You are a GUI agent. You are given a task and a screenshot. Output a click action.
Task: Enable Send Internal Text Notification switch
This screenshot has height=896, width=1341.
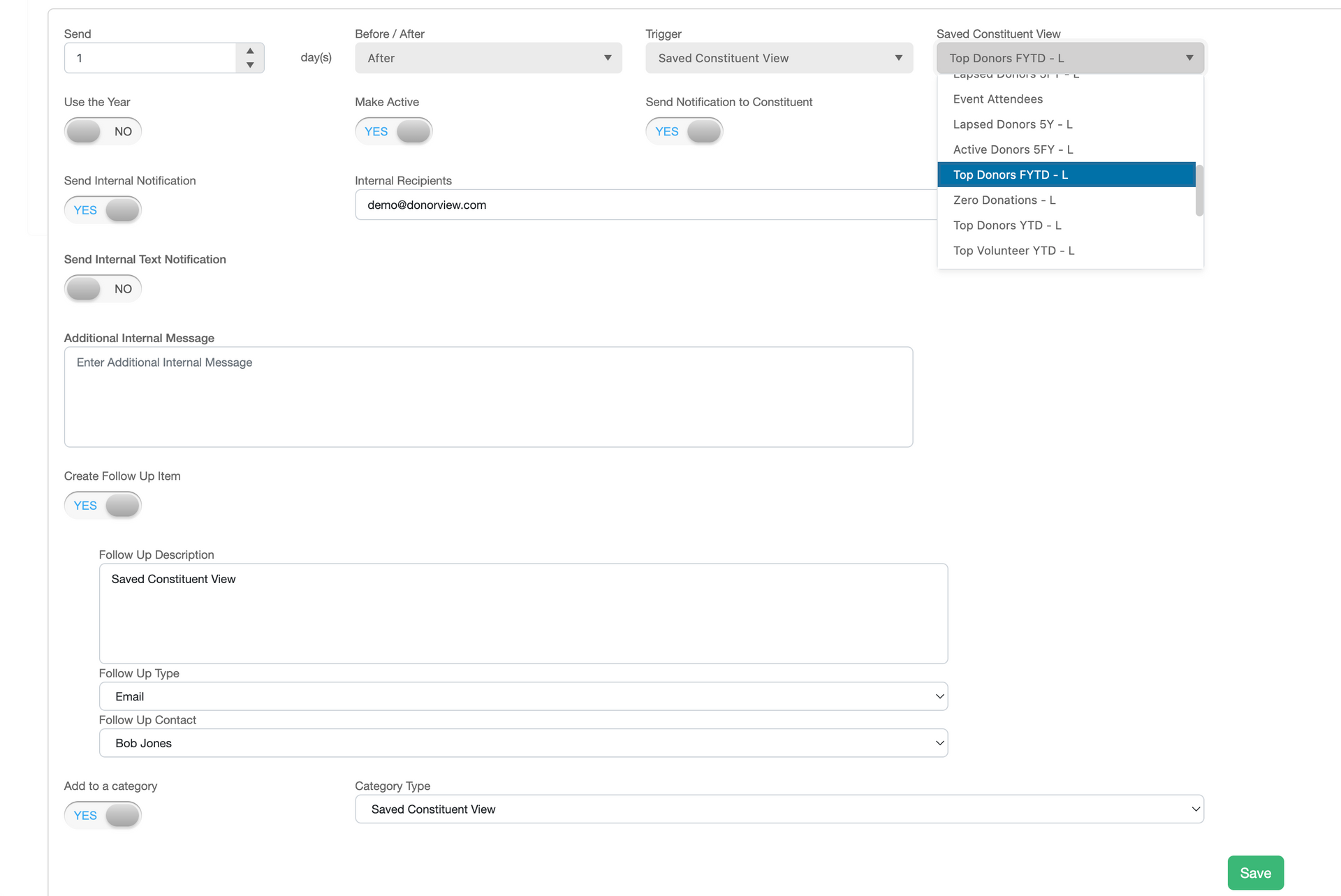click(x=103, y=288)
